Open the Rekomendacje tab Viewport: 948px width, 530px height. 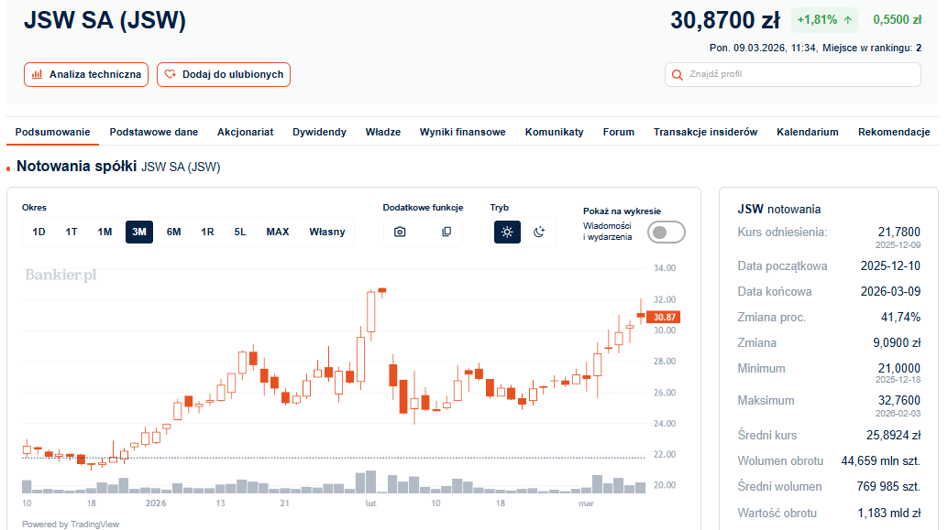[x=894, y=132]
